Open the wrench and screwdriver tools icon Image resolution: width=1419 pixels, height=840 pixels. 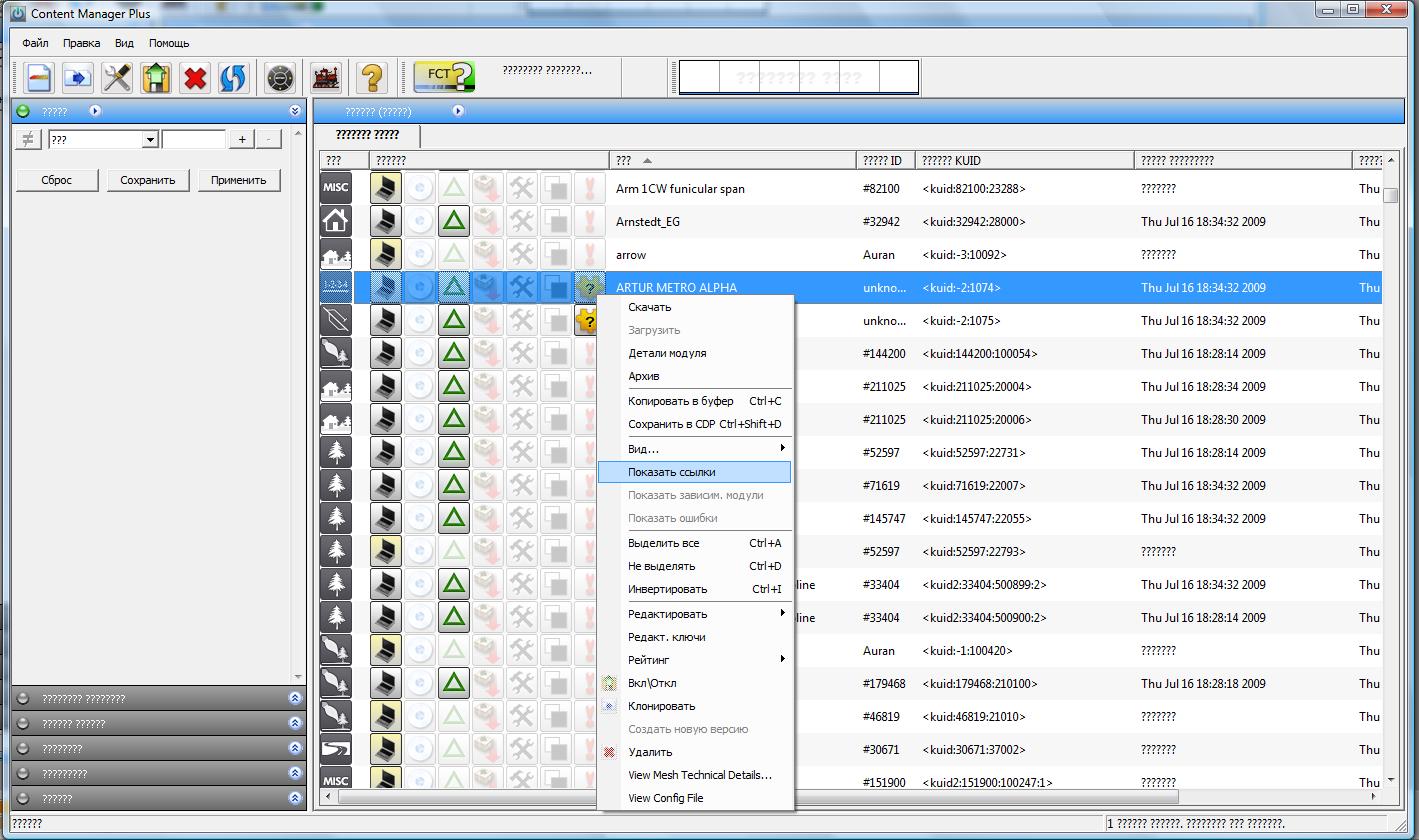point(117,77)
